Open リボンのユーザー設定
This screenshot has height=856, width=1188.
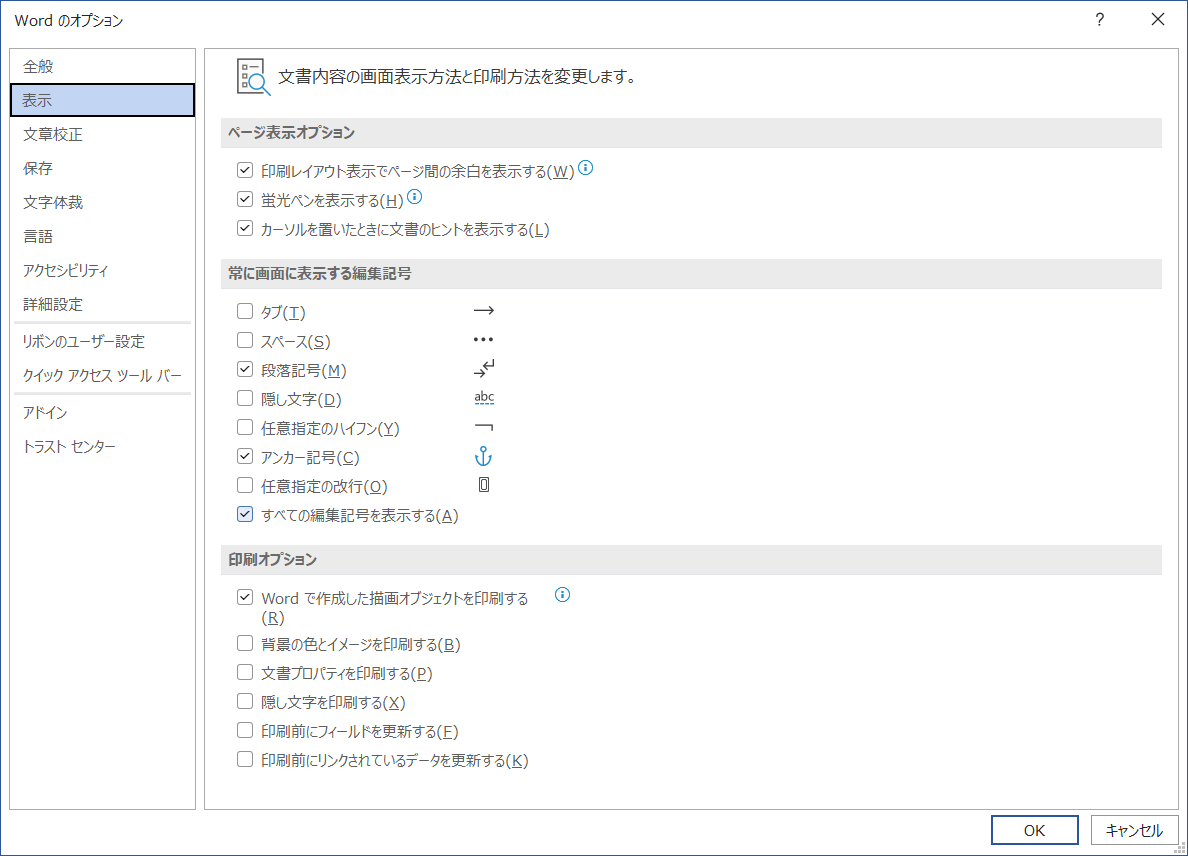[x=102, y=342]
